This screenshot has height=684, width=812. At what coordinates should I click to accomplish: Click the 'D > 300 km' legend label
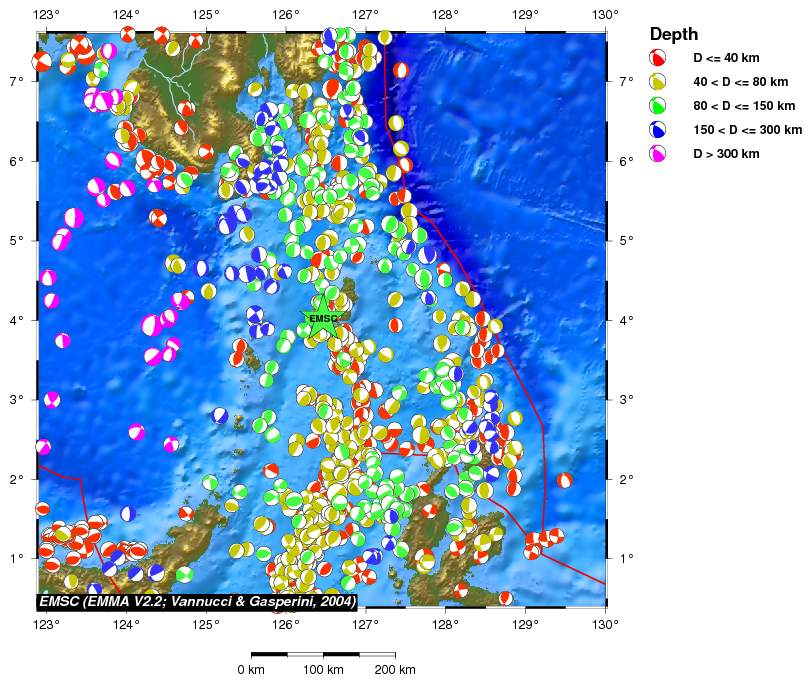726,154
